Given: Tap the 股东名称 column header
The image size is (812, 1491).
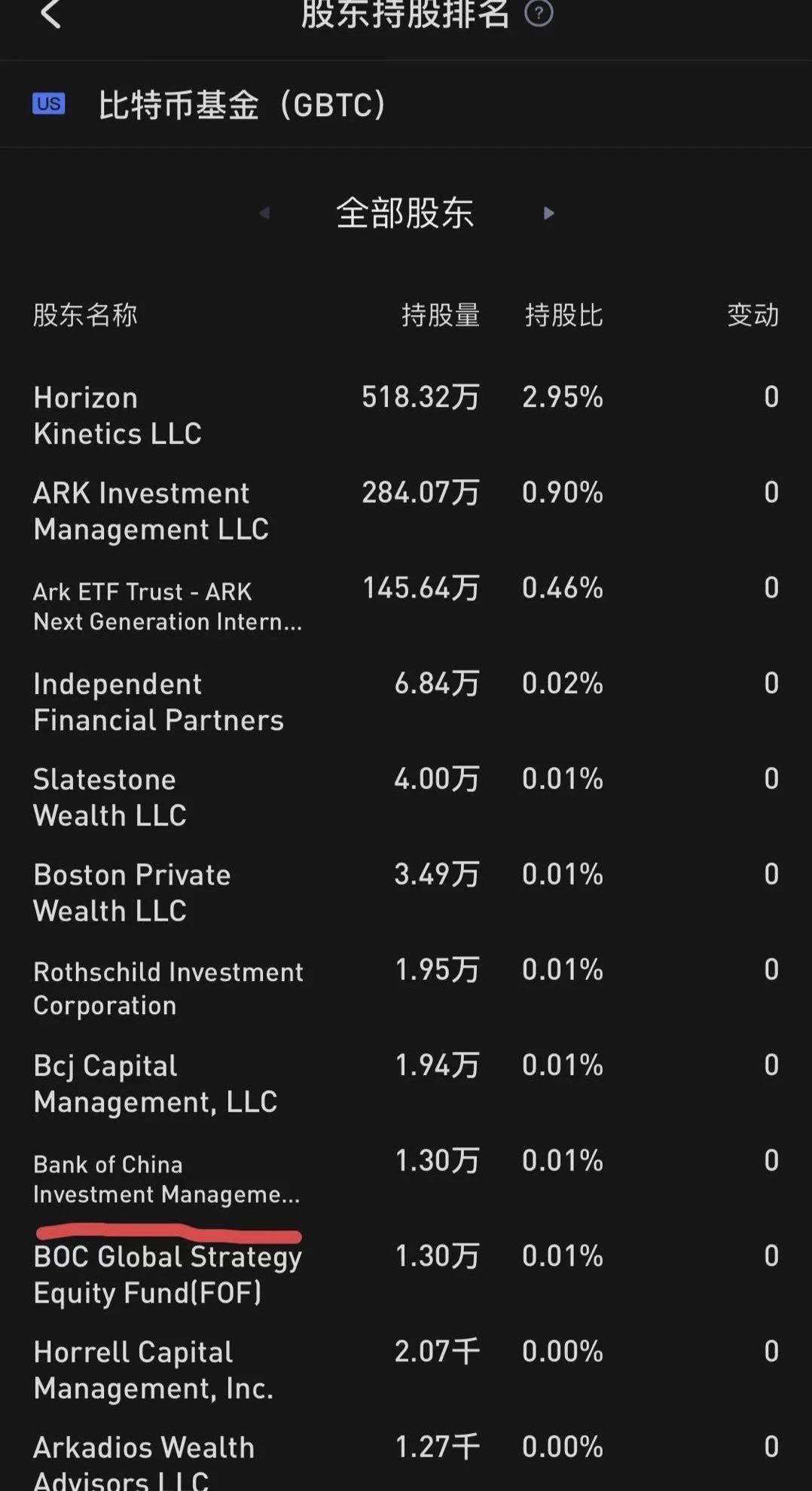Looking at the screenshot, I should (85, 315).
